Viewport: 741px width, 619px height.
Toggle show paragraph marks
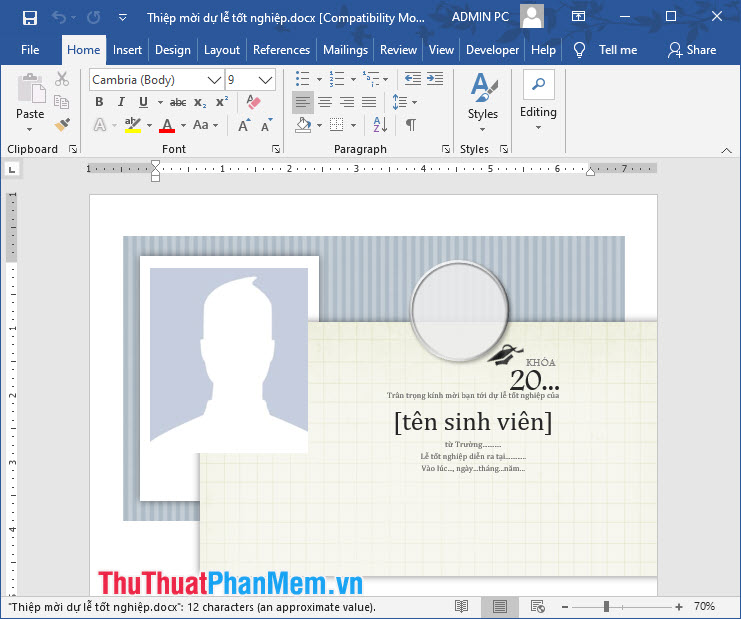[x=411, y=125]
